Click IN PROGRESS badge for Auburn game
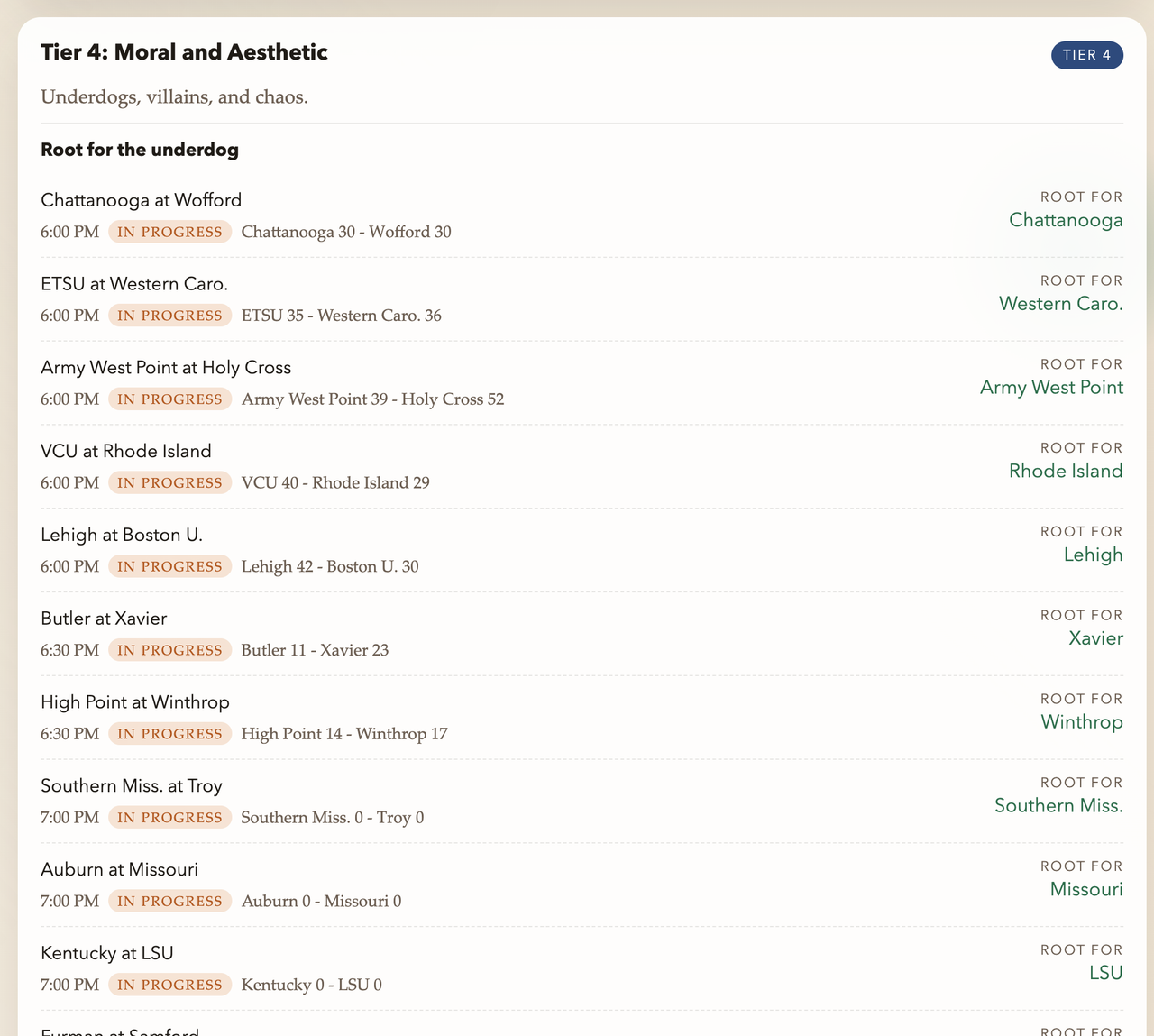This screenshot has width=1154, height=1036. click(x=170, y=903)
